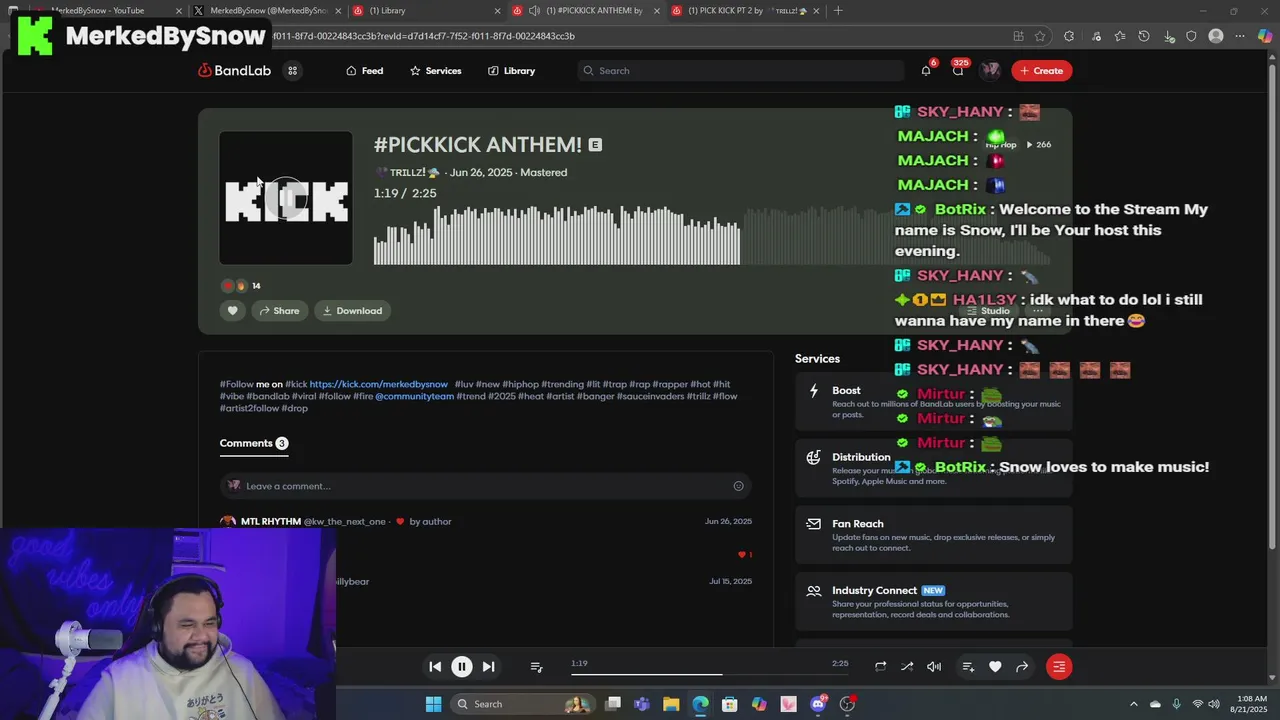Open a new browser tab
The width and height of the screenshot is (1280, 720).
pyautogui.click(x=838, y=11)
